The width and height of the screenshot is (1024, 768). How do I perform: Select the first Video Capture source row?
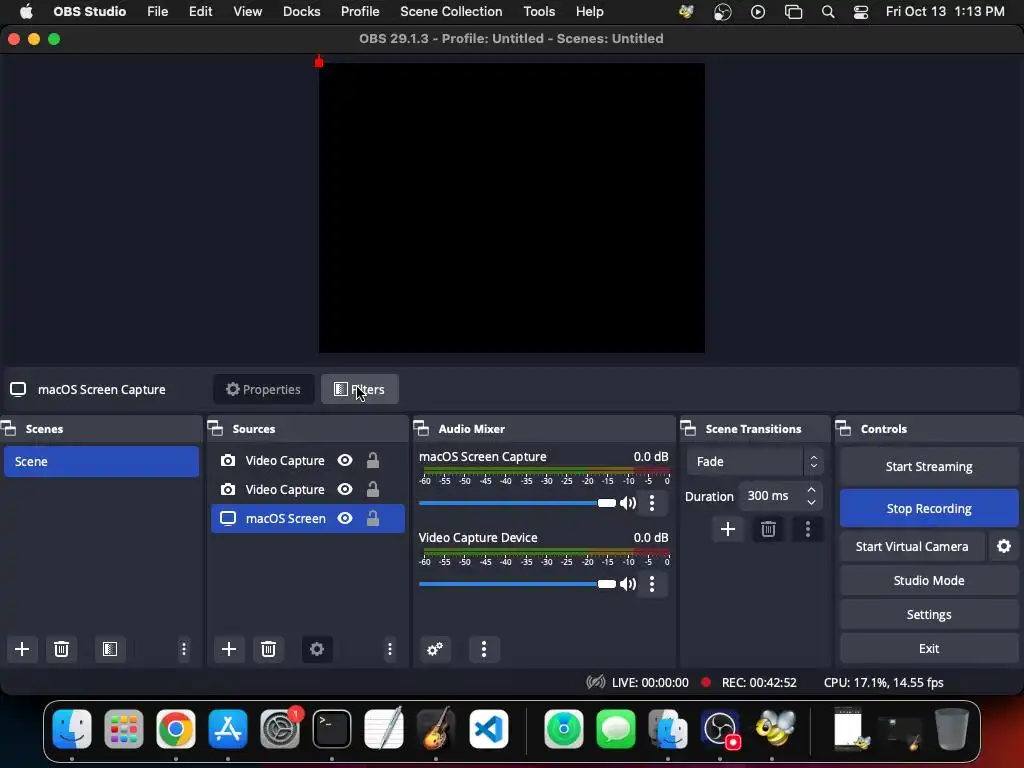tap(308, 460)
